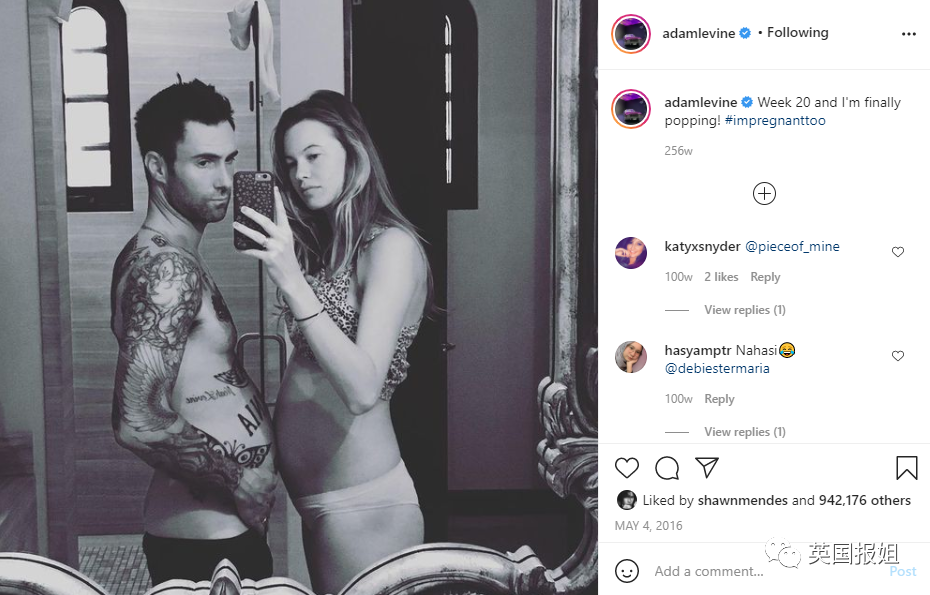Image resolution: width=930 pixels, height=595 pixels.
Task: Like the post with heart icon
Action: click(x=626, y=468)
